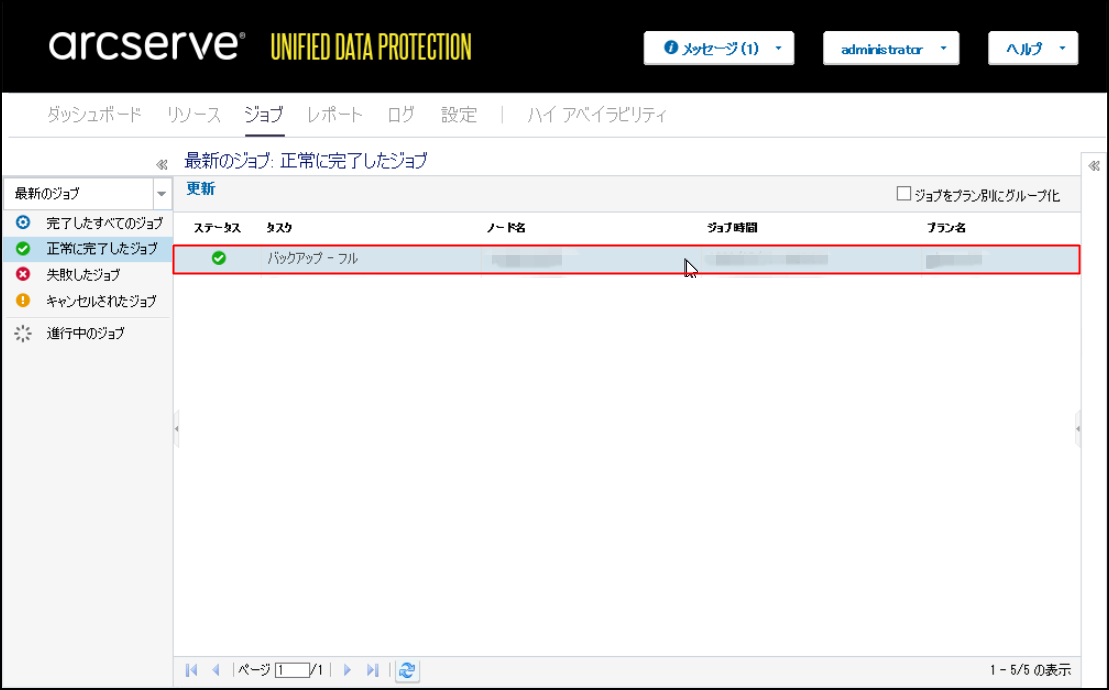
Task: Select the バックアップ - フル job row
Action: tap(627, 259)
